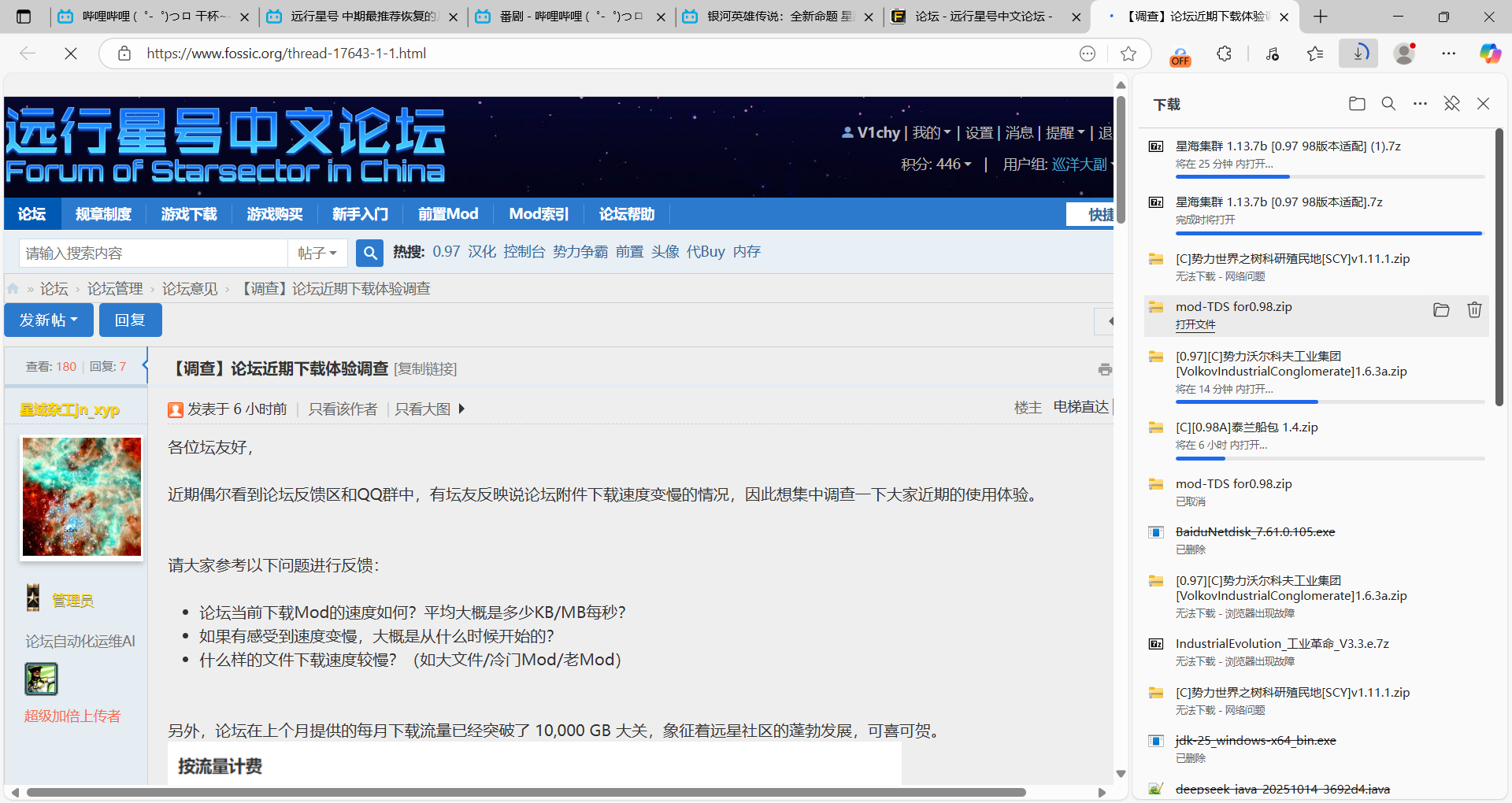Click the print thread icon
Screen dimensions: 1512x803
pyautogui.click(x=1105, y=369)
